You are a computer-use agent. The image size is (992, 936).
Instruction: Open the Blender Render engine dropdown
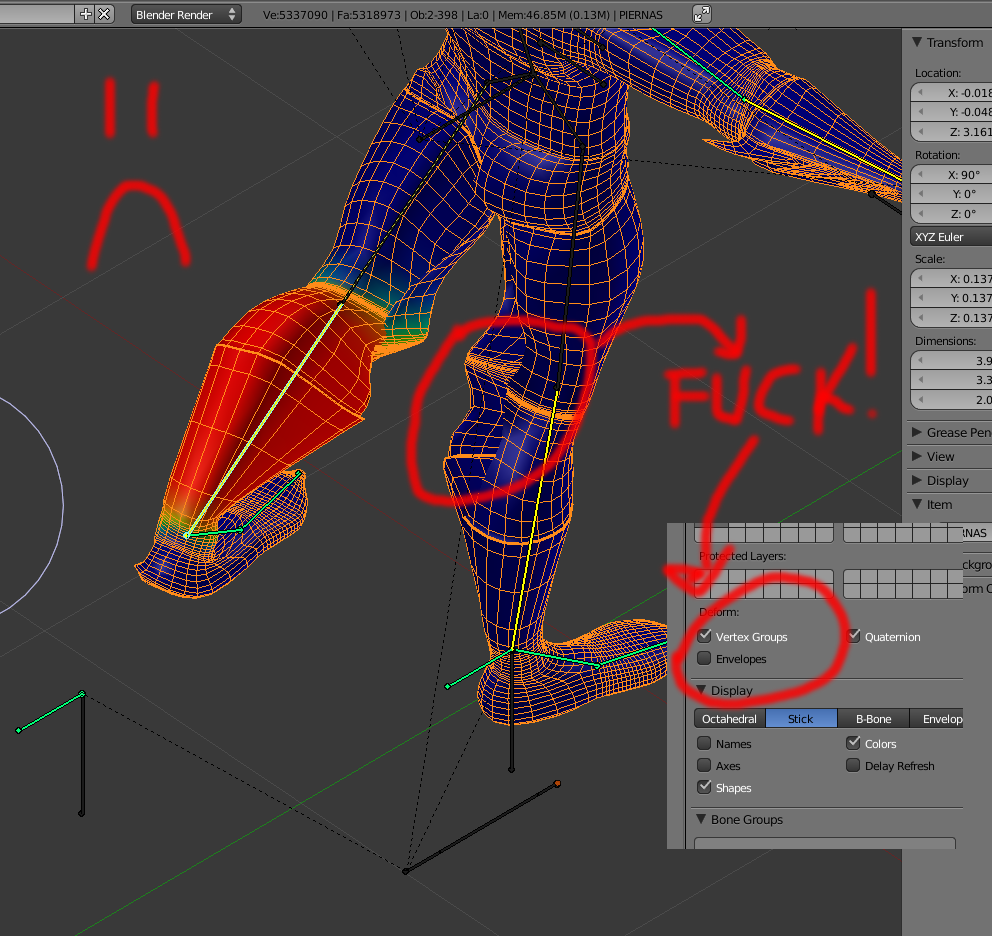[186, 15]
